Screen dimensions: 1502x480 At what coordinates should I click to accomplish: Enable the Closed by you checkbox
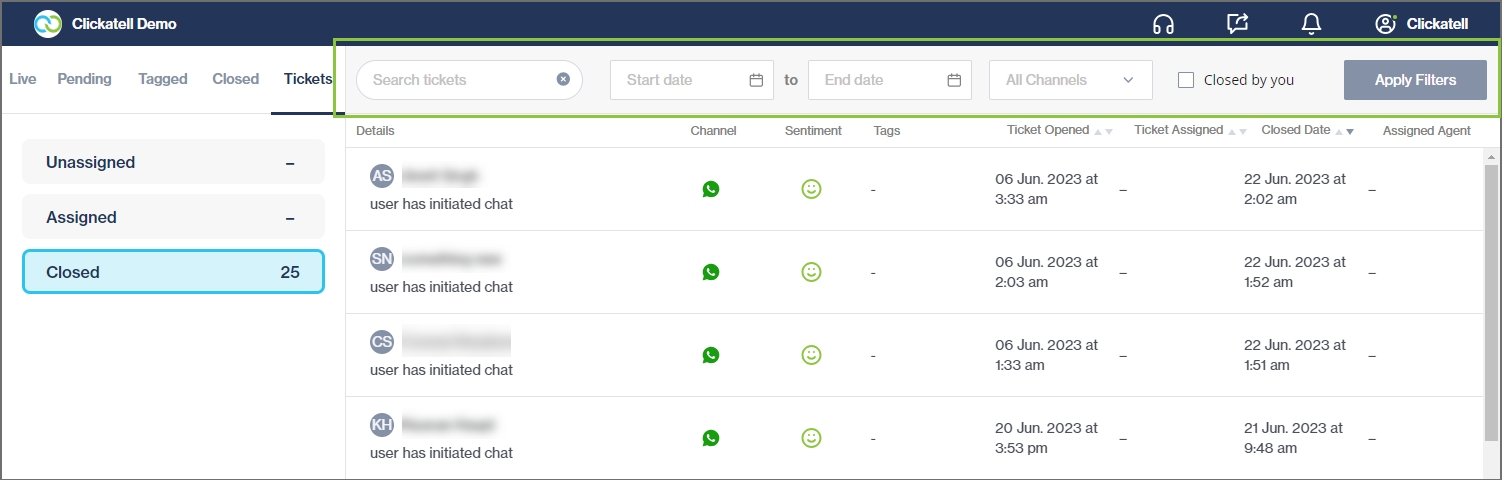coord(1186,80)
